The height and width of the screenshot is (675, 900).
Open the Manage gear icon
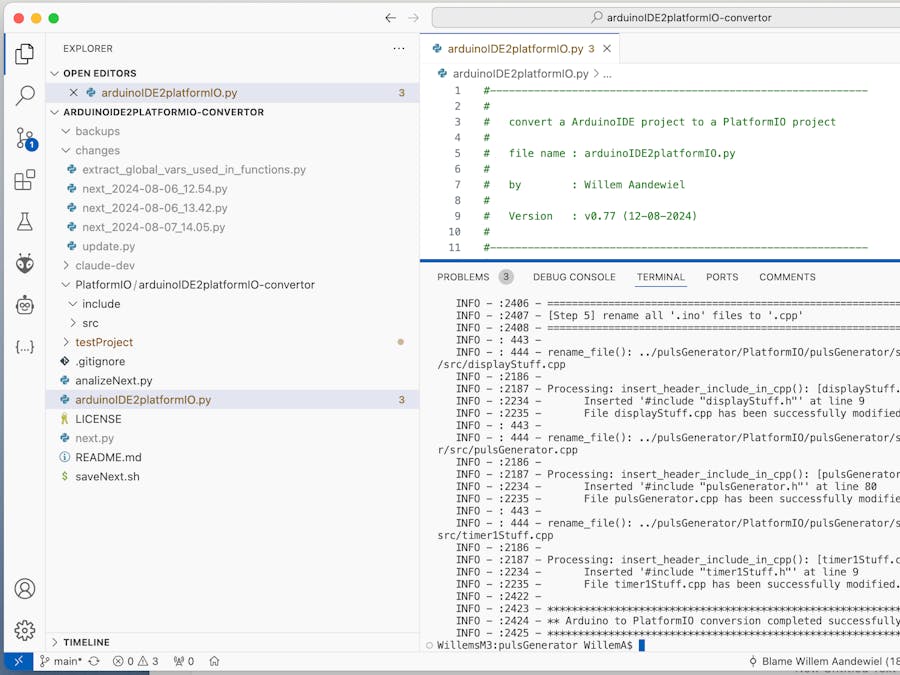(25, 631)
